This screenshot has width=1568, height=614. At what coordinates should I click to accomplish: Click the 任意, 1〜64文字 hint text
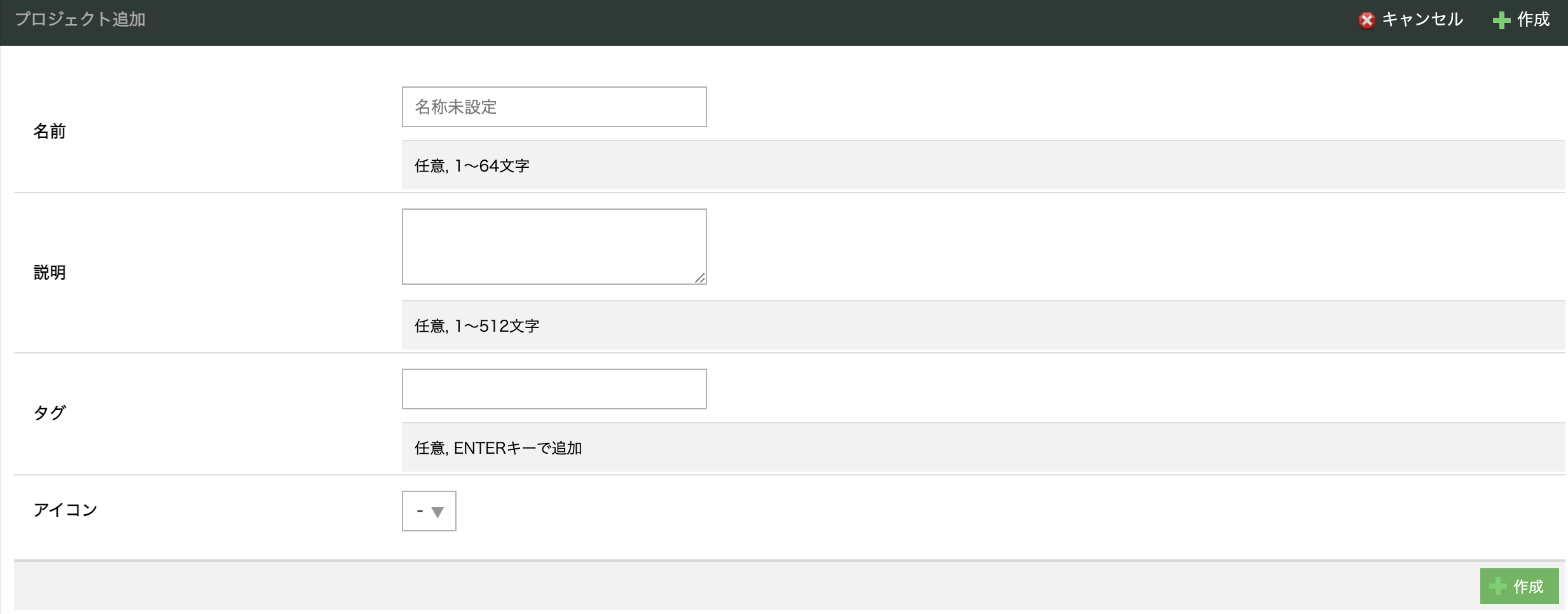tap(472, 166)
